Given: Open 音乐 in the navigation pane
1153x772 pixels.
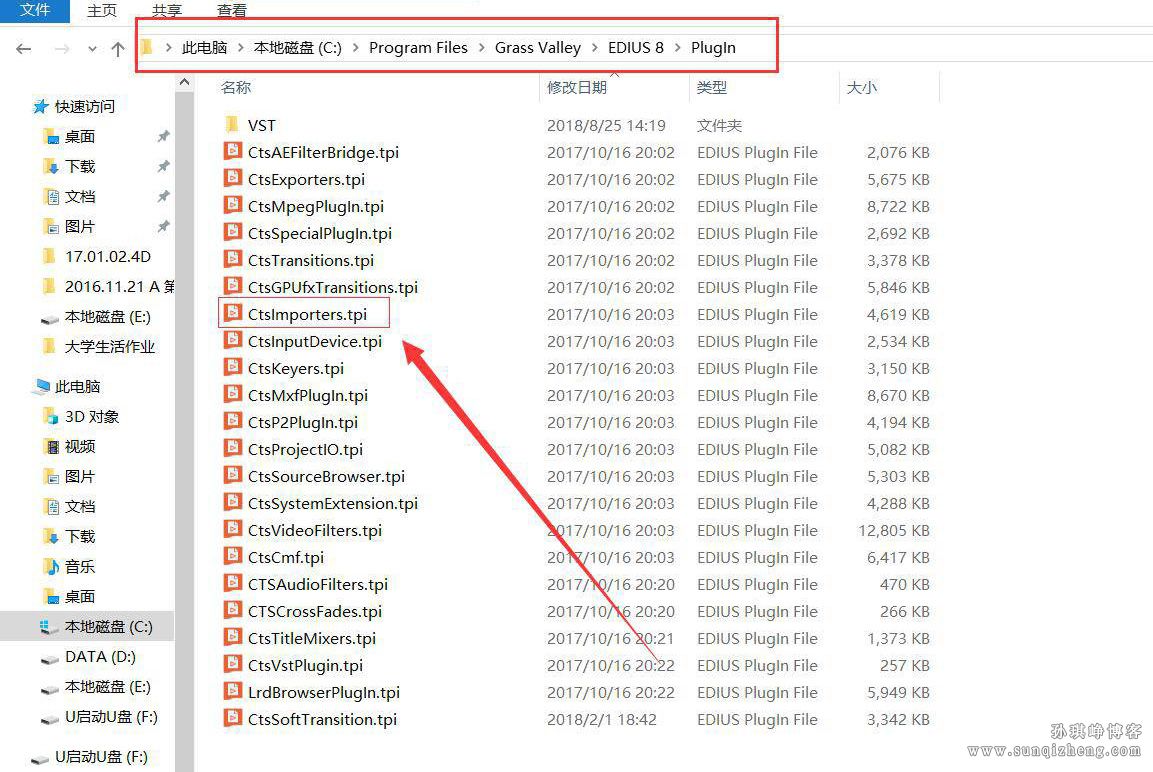Looking at the screenshot, I should [x=79, y=567].
